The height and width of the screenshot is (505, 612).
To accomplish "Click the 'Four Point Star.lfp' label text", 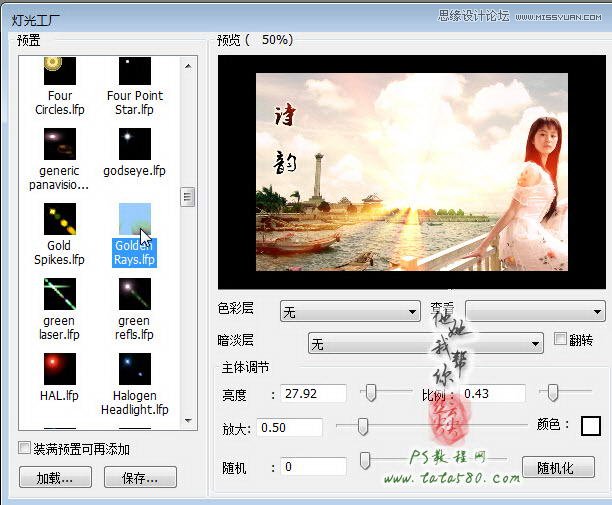I will click(x=135, y=103).
